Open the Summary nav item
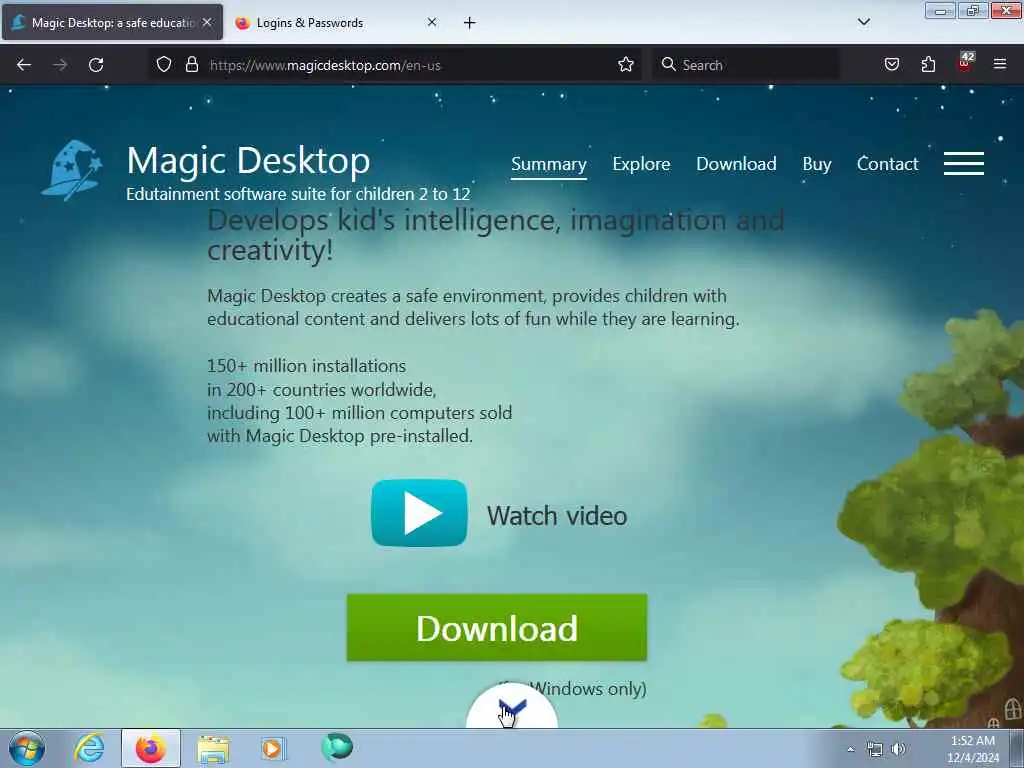Image resolution: width=1024 pixels, height=768 pixels. 549,164
